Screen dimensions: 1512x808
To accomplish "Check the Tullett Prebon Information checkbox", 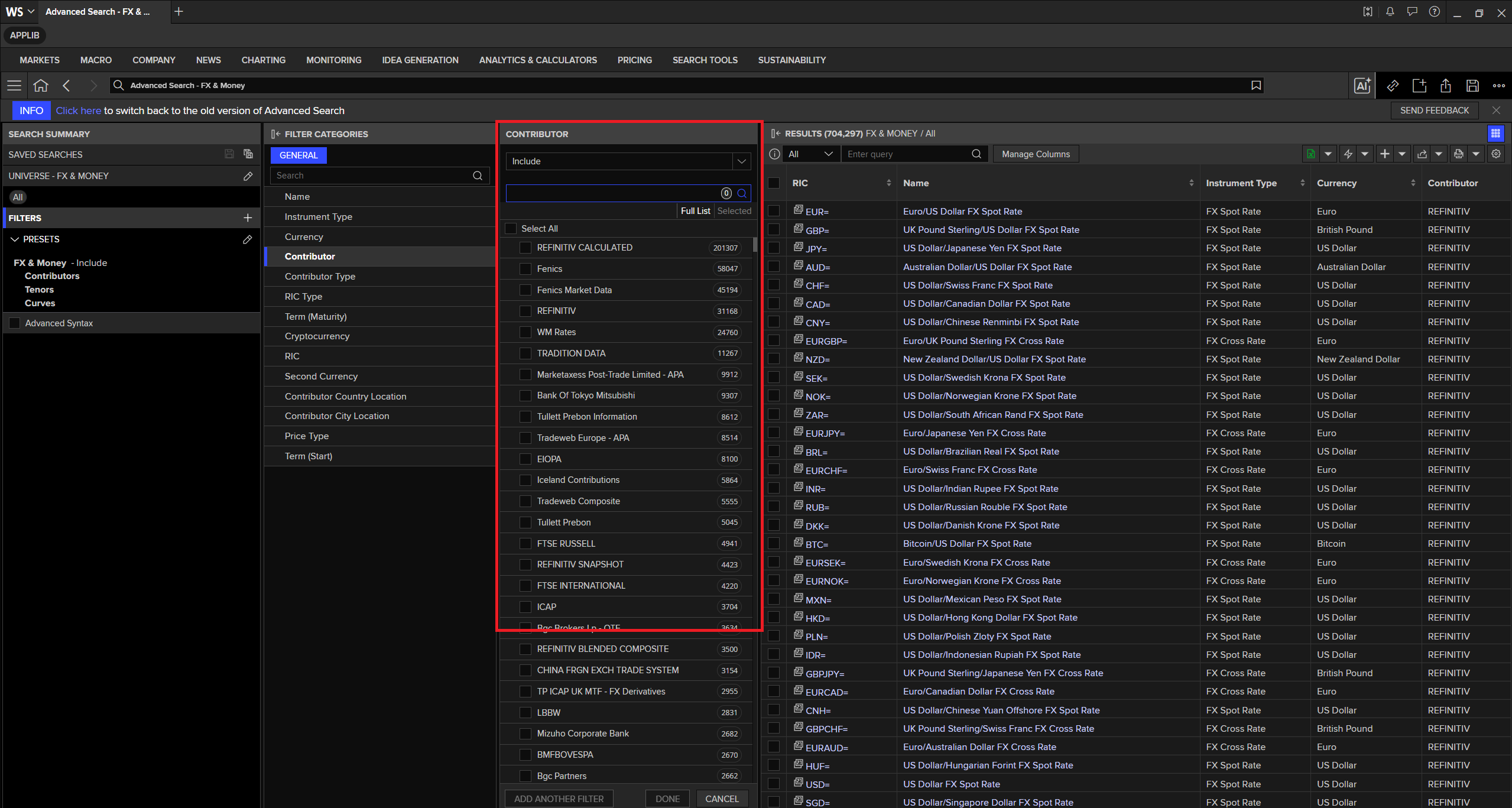I will point(525,417).
